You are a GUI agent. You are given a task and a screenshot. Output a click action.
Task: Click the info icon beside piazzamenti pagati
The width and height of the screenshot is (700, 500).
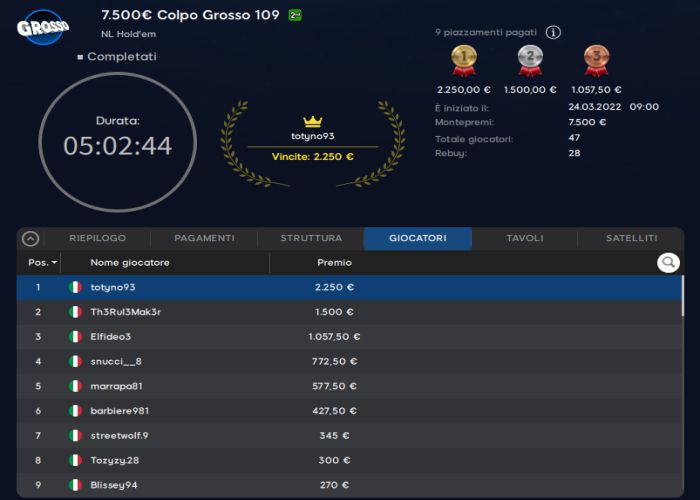pos(553,32)
